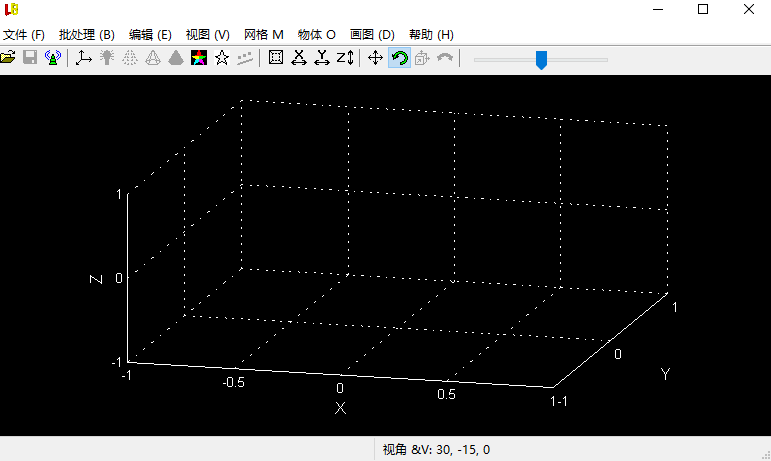Click the save floppy disk icon
Viewport: 771px width, 461px height.
point(30,58)
